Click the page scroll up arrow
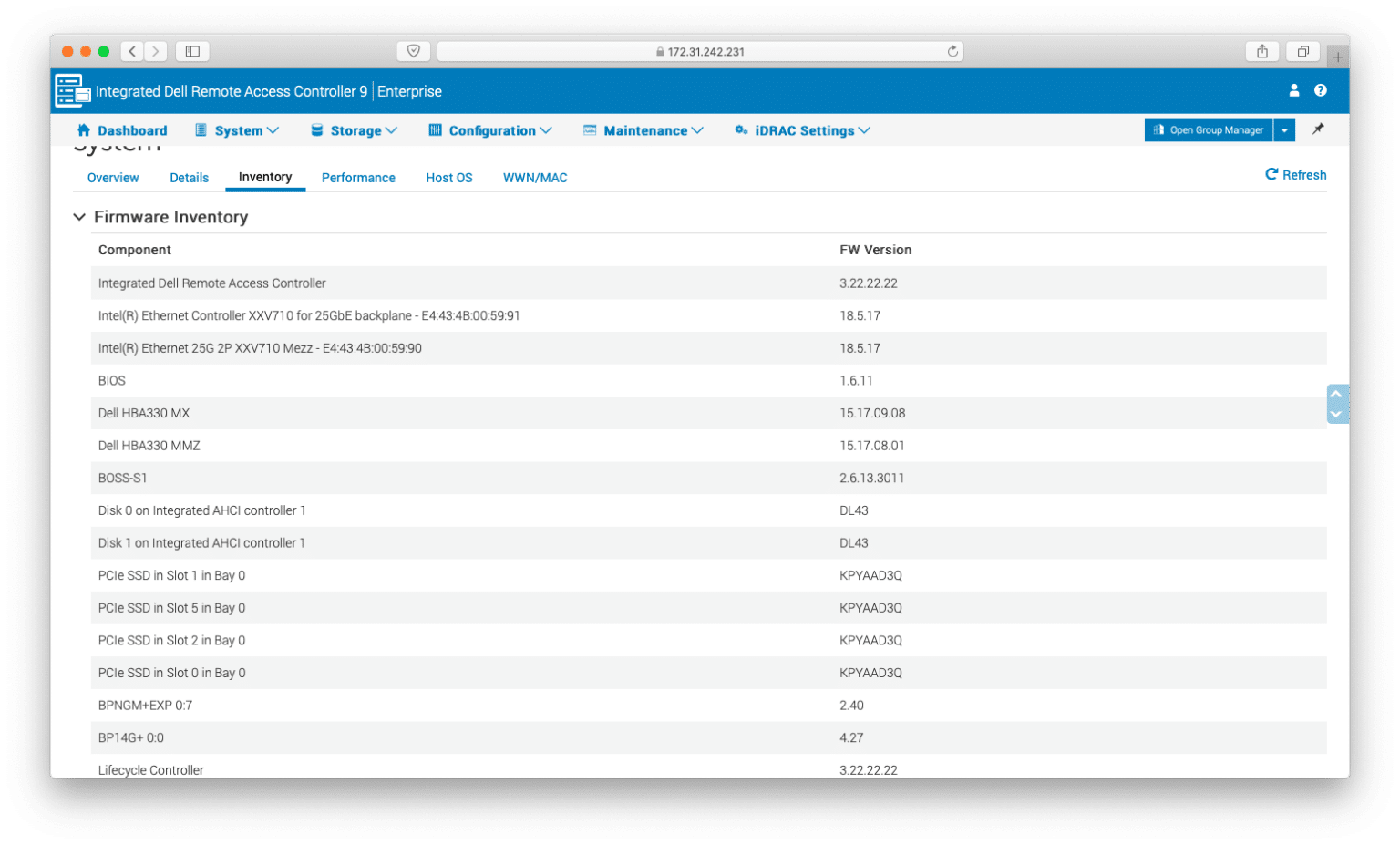The width and height of the screenshot is (1400, 845). [1336, 394]
